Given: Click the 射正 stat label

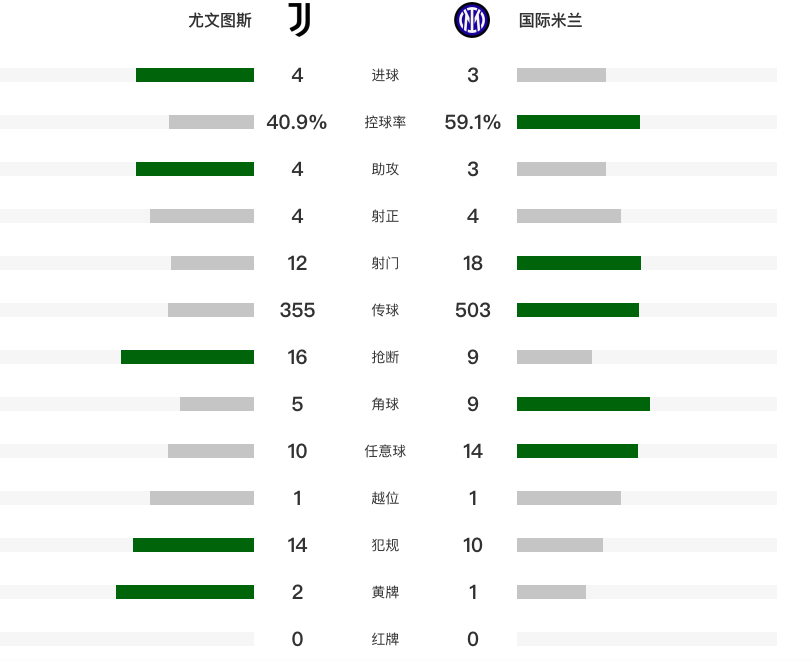Looking at the screenshot, I should (385, 216).
